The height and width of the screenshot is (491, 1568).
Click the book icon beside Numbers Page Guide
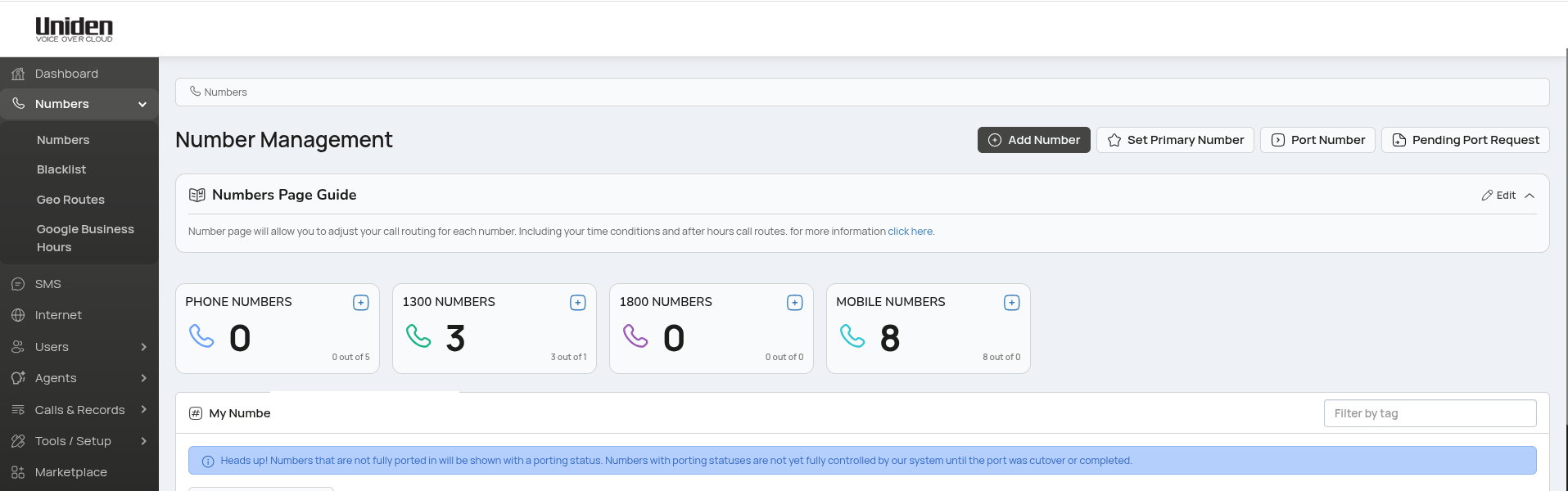click(197, 195)
